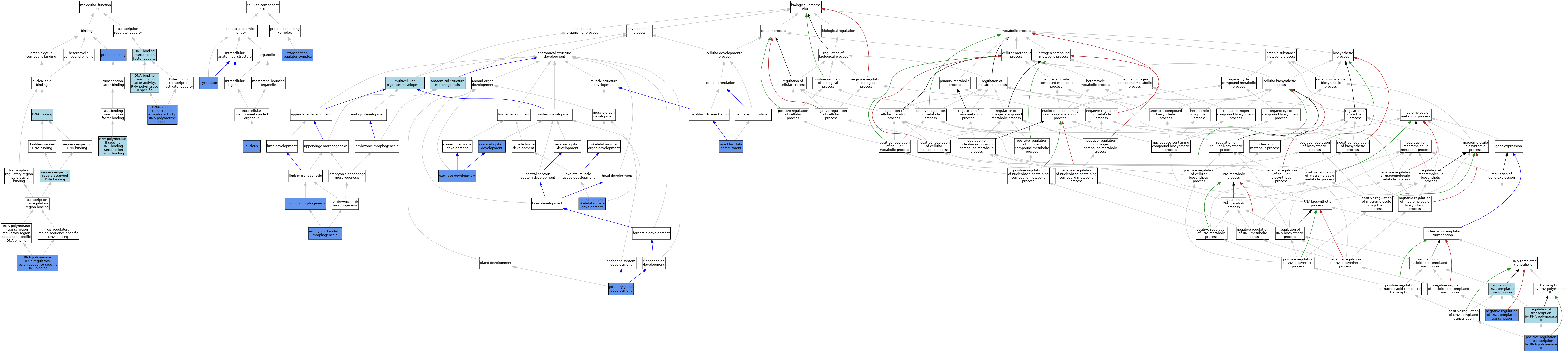Click the blue 'nucleus' node

click(251, 146)
